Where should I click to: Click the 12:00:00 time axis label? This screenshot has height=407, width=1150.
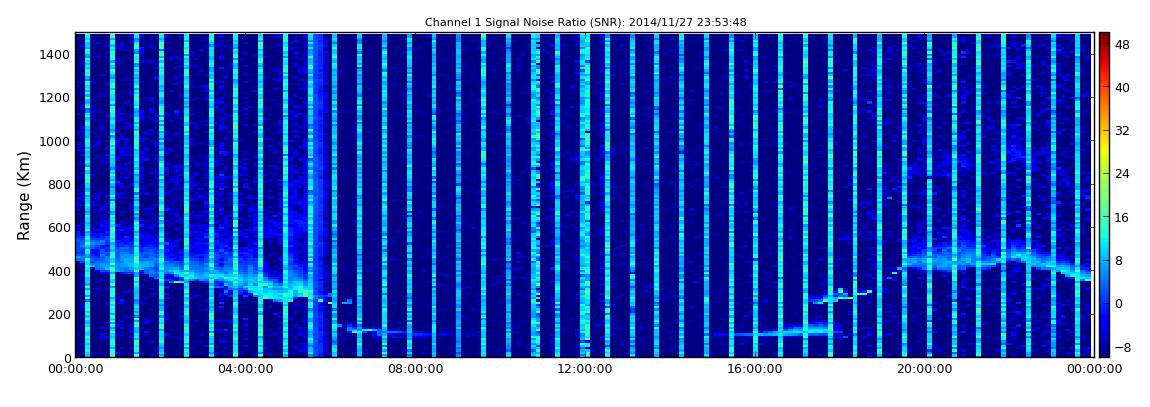[585, 369]
